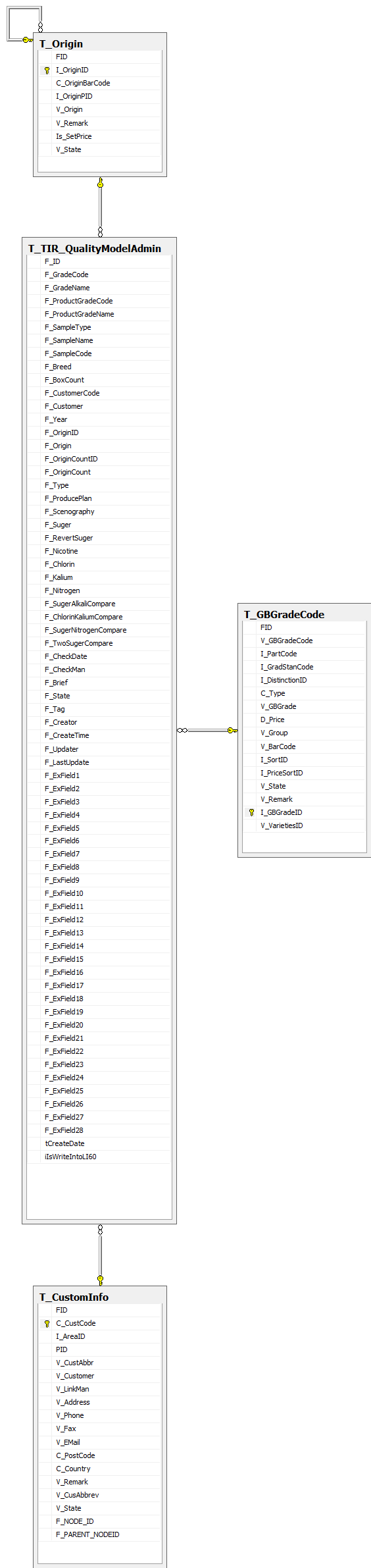Select the V_Address column
This screenshot has width=371, height=1568.
(99, 1403)
